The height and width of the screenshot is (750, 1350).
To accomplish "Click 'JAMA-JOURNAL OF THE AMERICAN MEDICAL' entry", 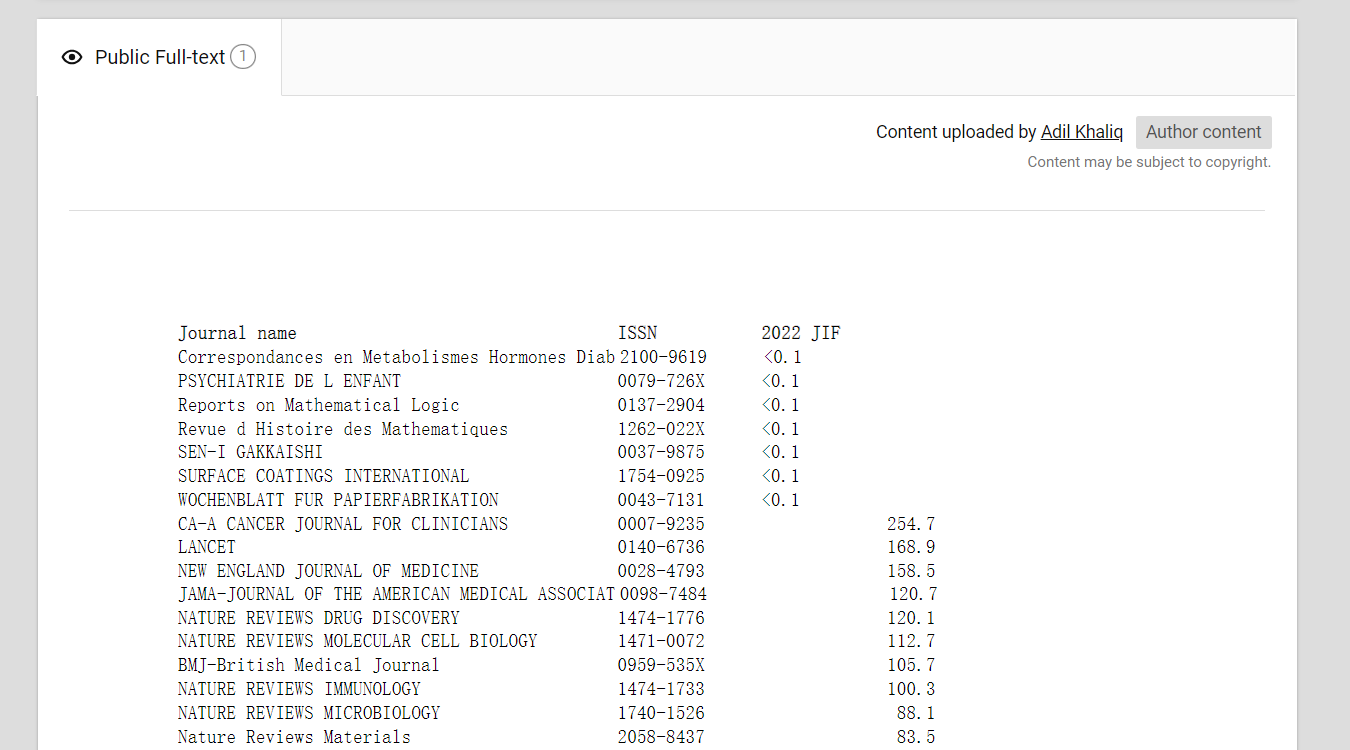I will pos(396,594).
